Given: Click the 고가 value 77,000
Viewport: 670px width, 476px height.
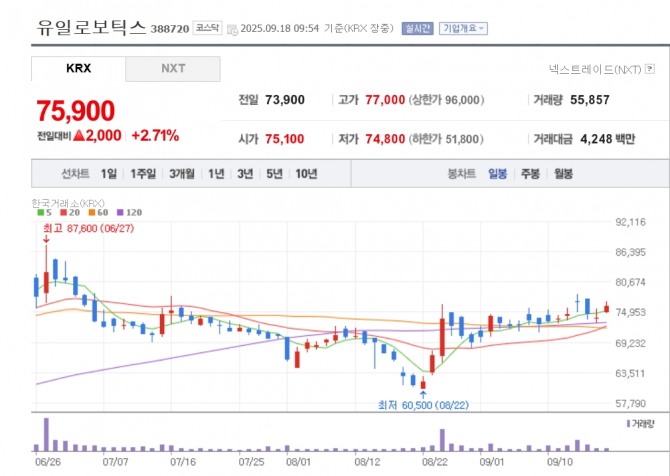Looking at the screenshot, I should pyautogui.click(x=385, y=100).
